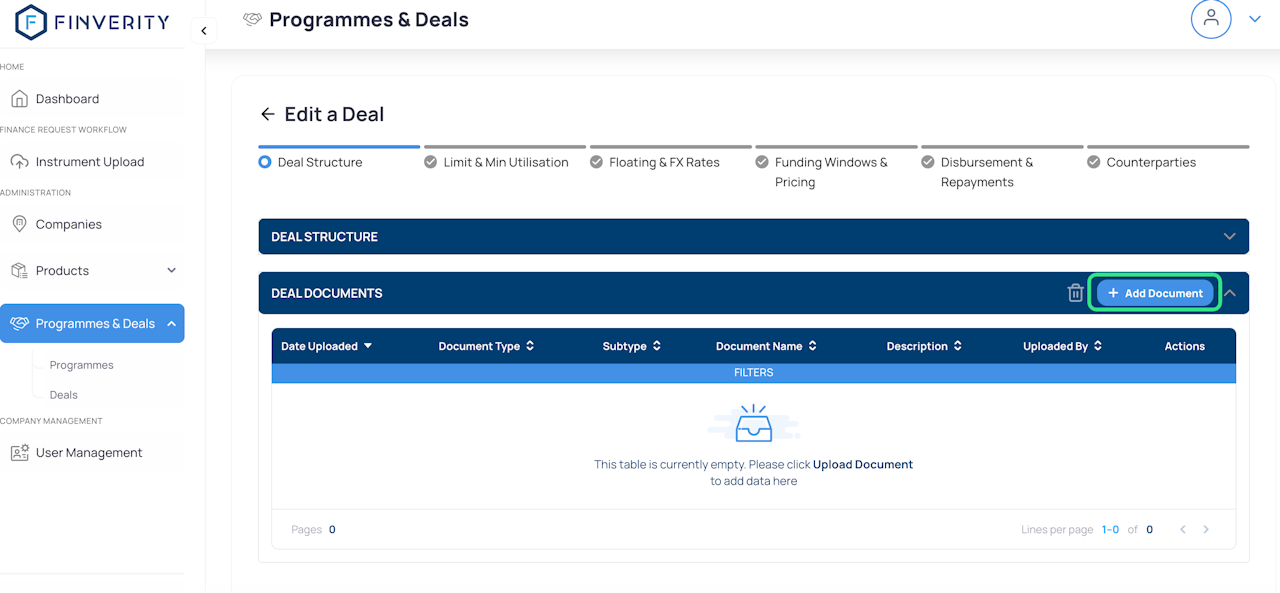
Task: Click the Finverity logo icon
Action: pyautogui.click(x=31, y=22)
